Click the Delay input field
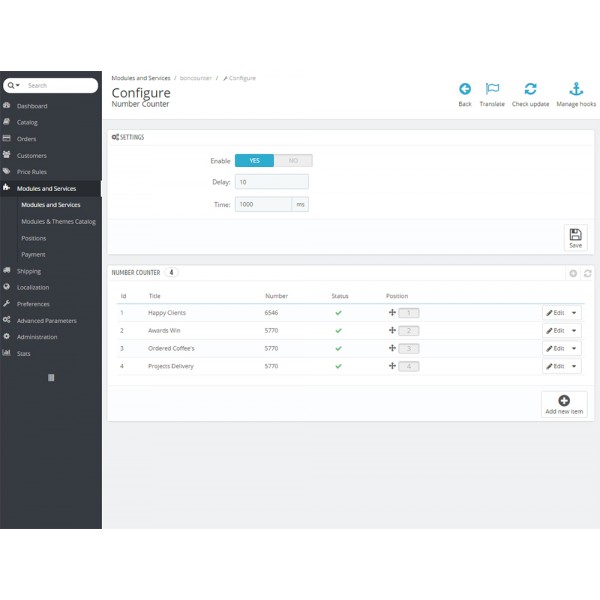600x600 pixels. tap(271, 182)
